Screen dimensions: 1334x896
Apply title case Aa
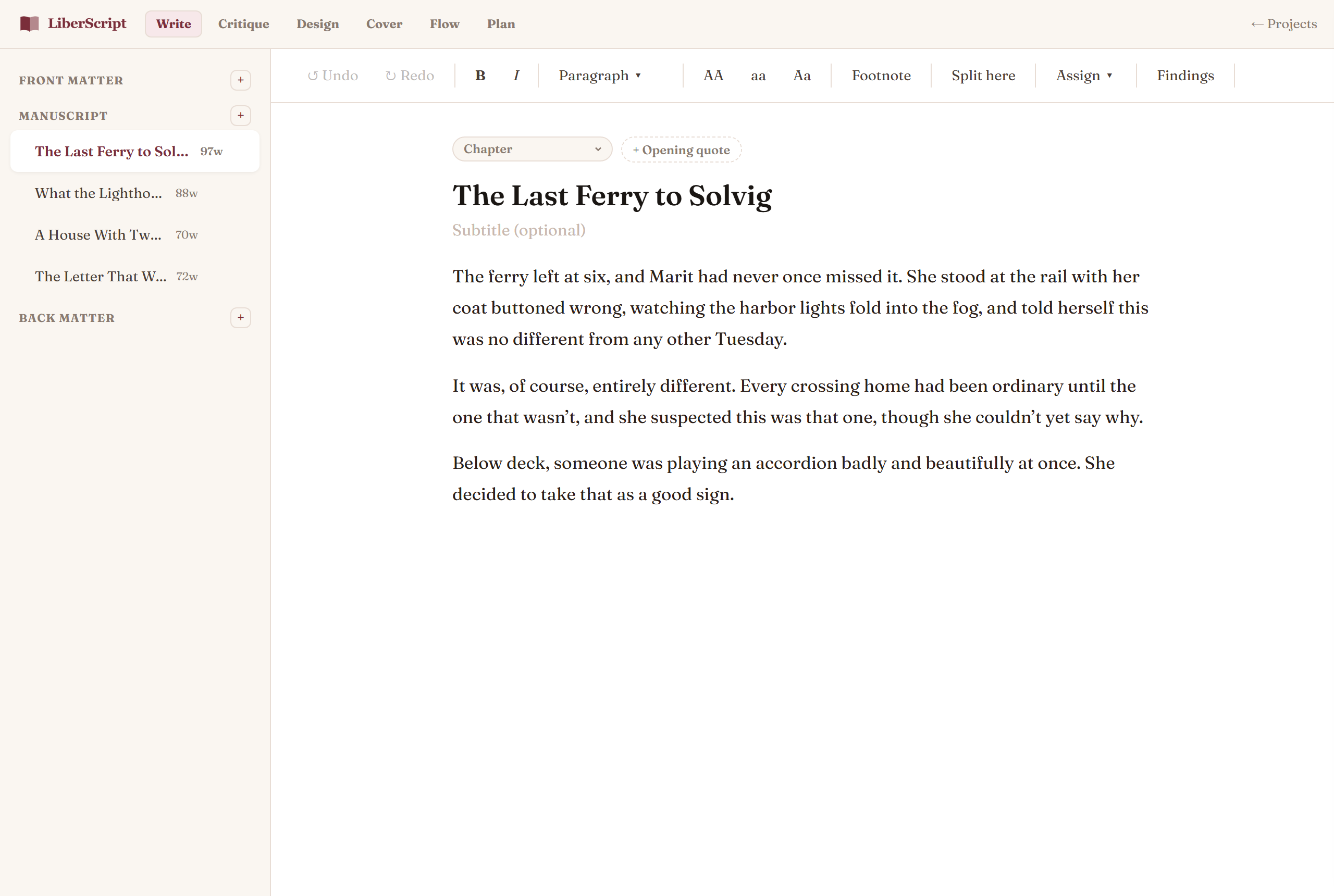pyautogui.click(x=802, y=76)
